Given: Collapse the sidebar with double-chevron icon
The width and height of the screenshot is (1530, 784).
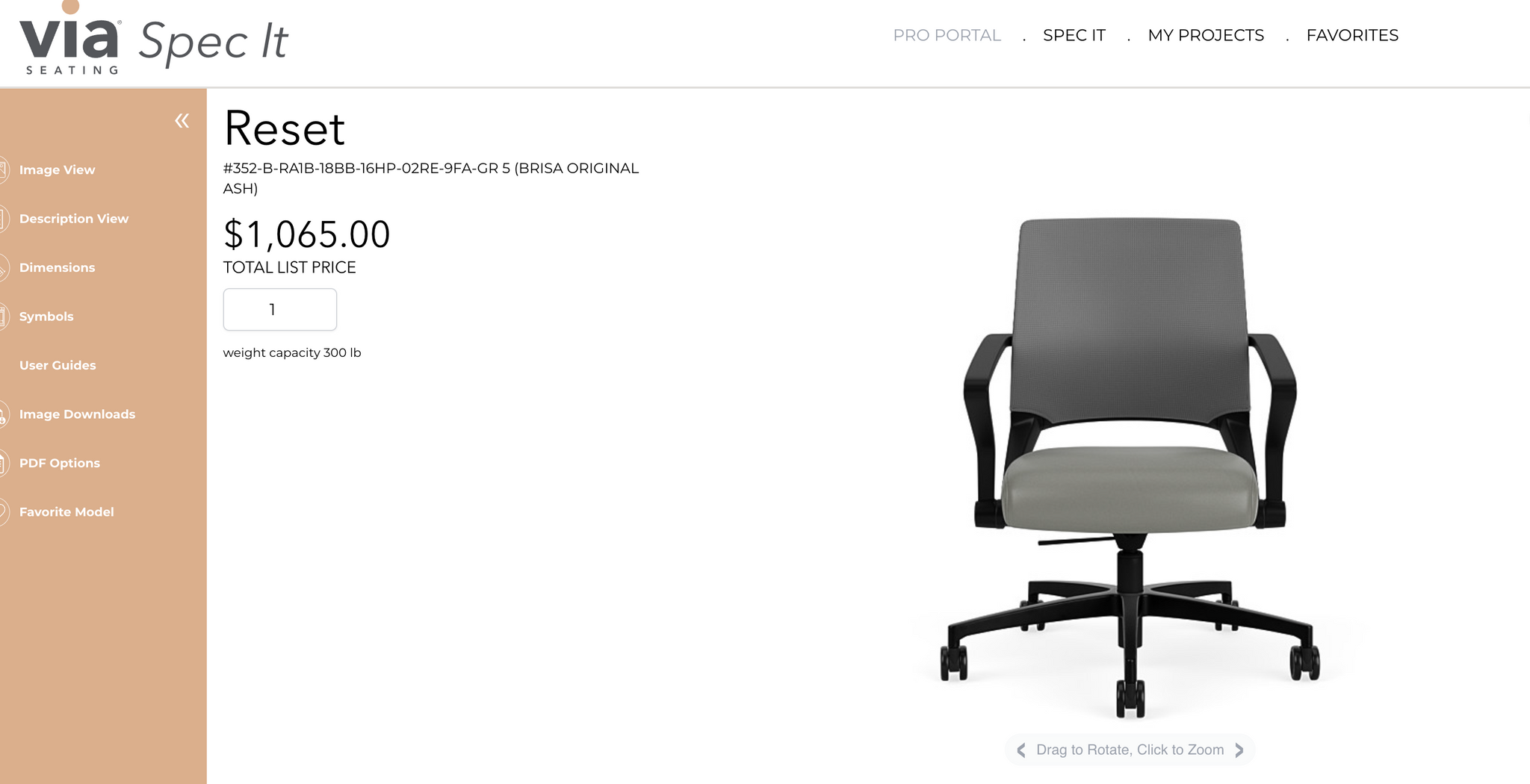Looking at the screenshot, I should click(x=182, y=121).
